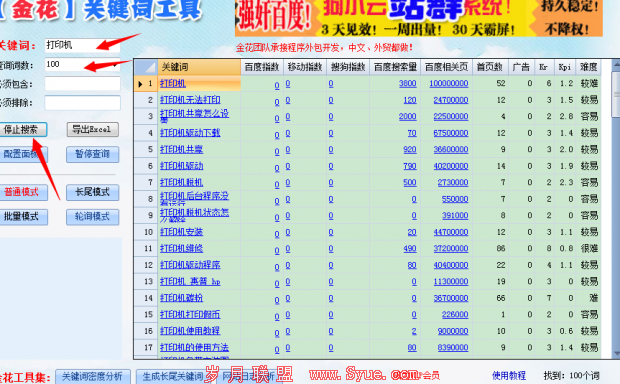Click search volume value 3800
The image size is (620, 384).
tap(408, 83)
